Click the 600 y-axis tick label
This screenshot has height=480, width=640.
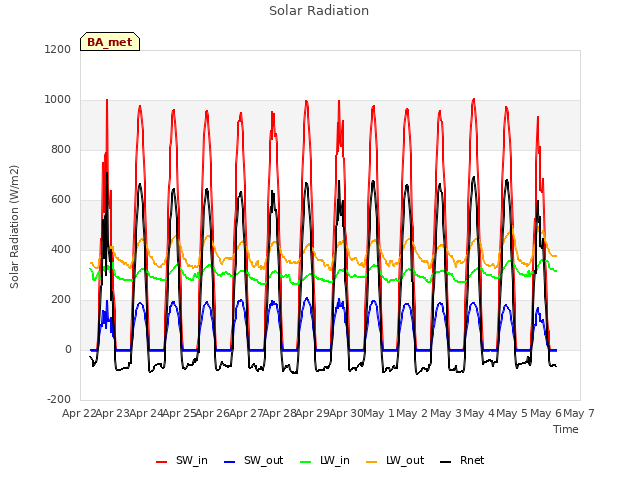(x=61, y=200)
